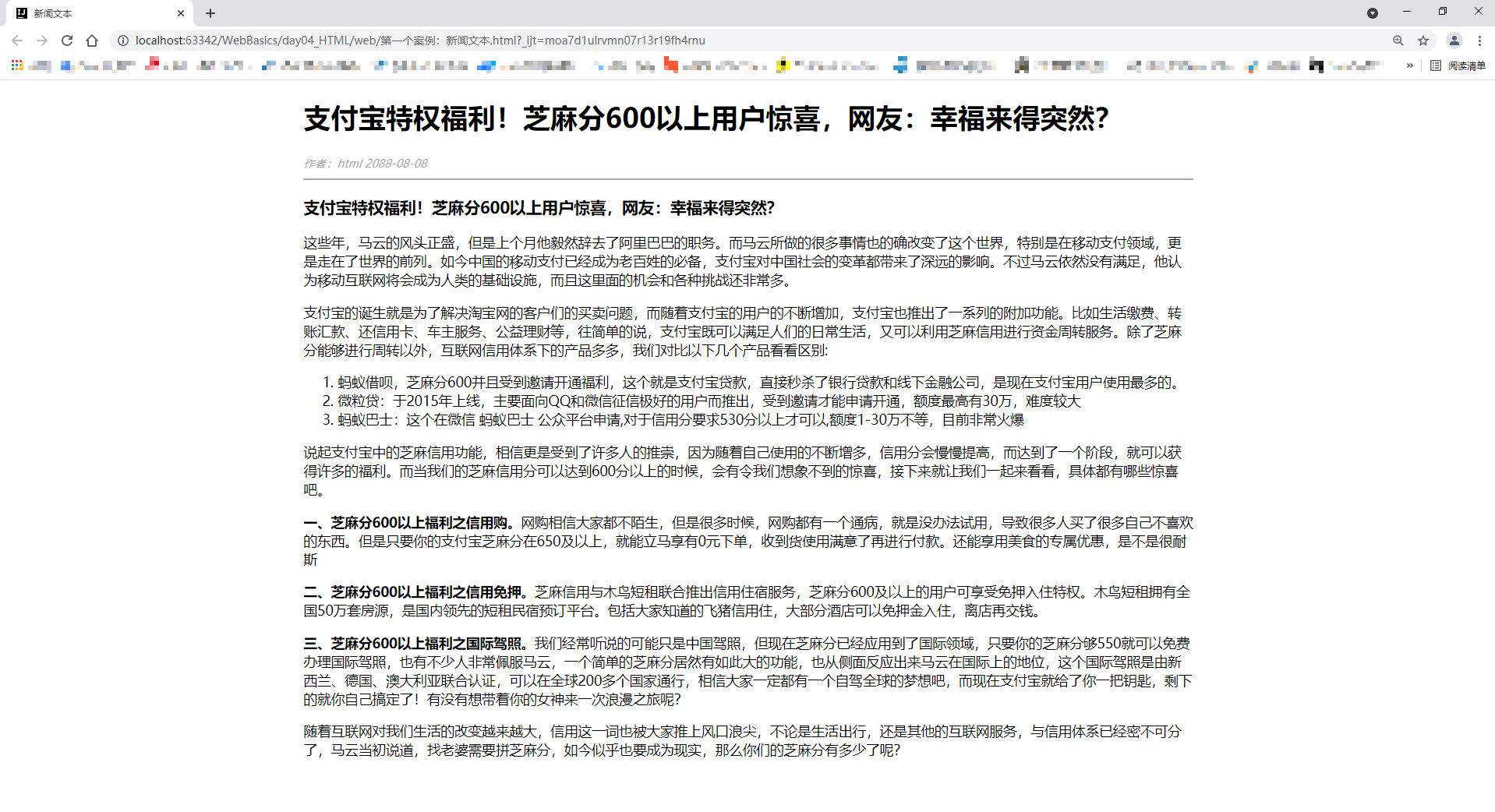This screenshot has width=1495, height=812.
Task: Click the final paragraph starting 随着互联网对我们生活
Action: pyautogui.click(x=742, y=741)
